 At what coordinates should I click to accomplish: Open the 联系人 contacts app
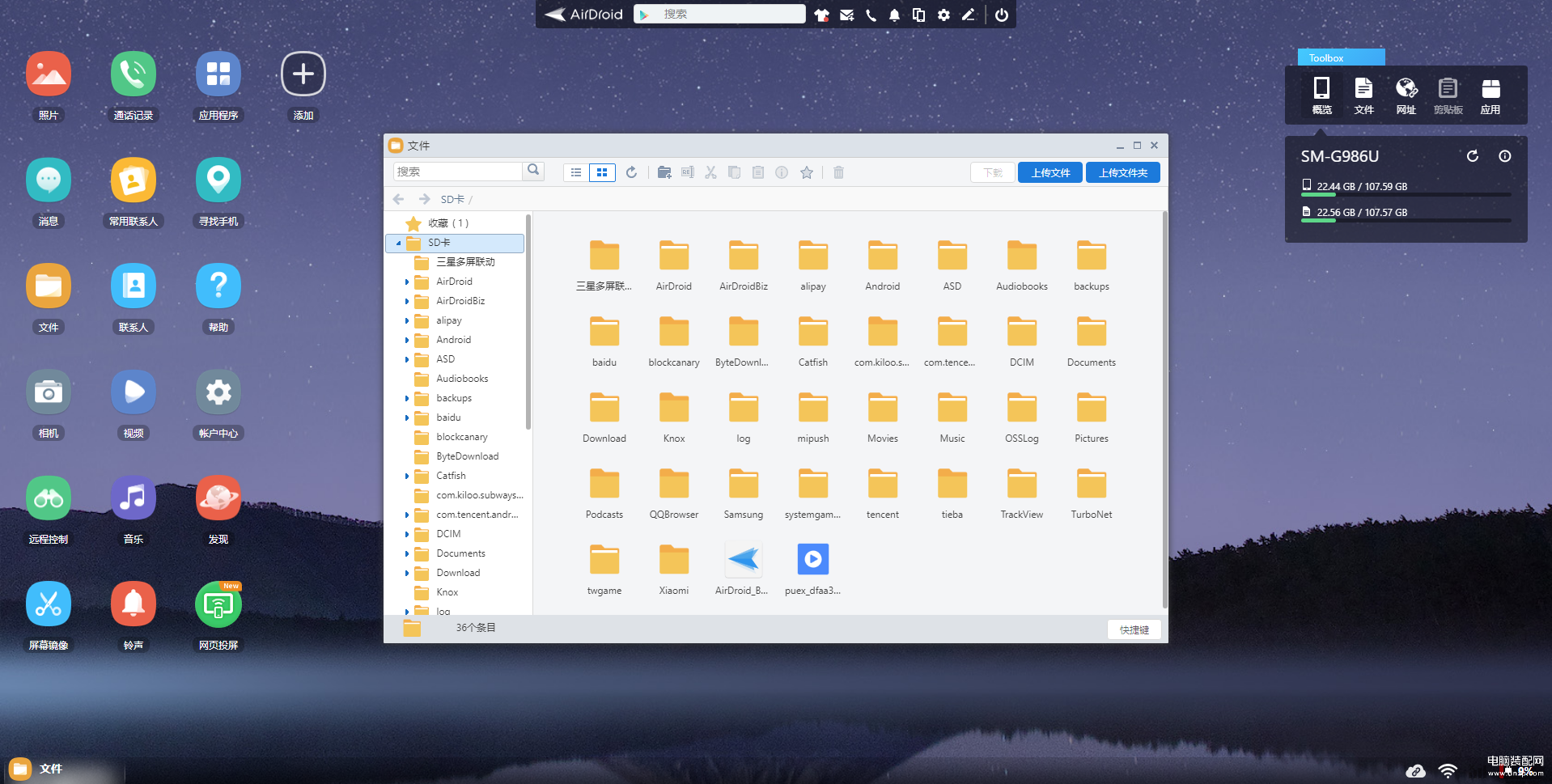click(134, 286)
